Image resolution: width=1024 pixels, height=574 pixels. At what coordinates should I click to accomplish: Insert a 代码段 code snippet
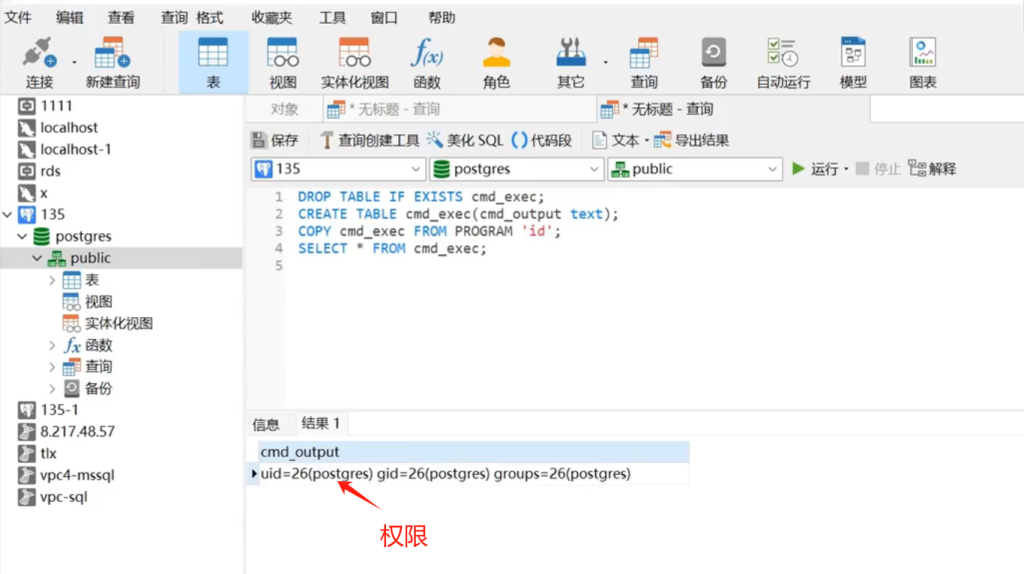pyautogui.click(x=541, y=140)
